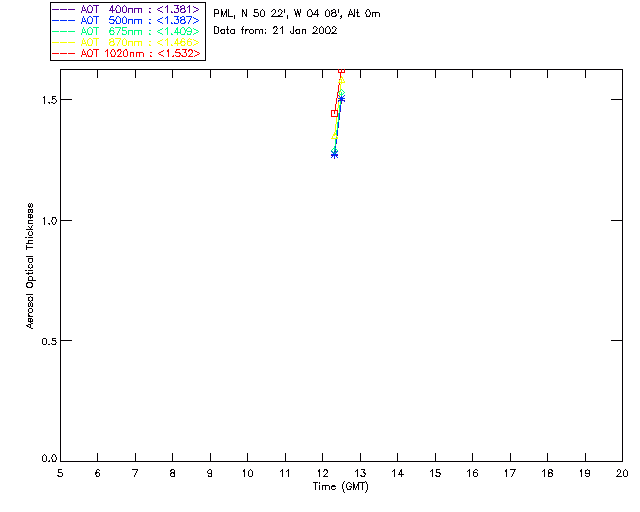Image resolution: width=640 pixels, height=512 pixels.
Task: Click the upper blue asterisk data marker
Action: coord(341,98)
